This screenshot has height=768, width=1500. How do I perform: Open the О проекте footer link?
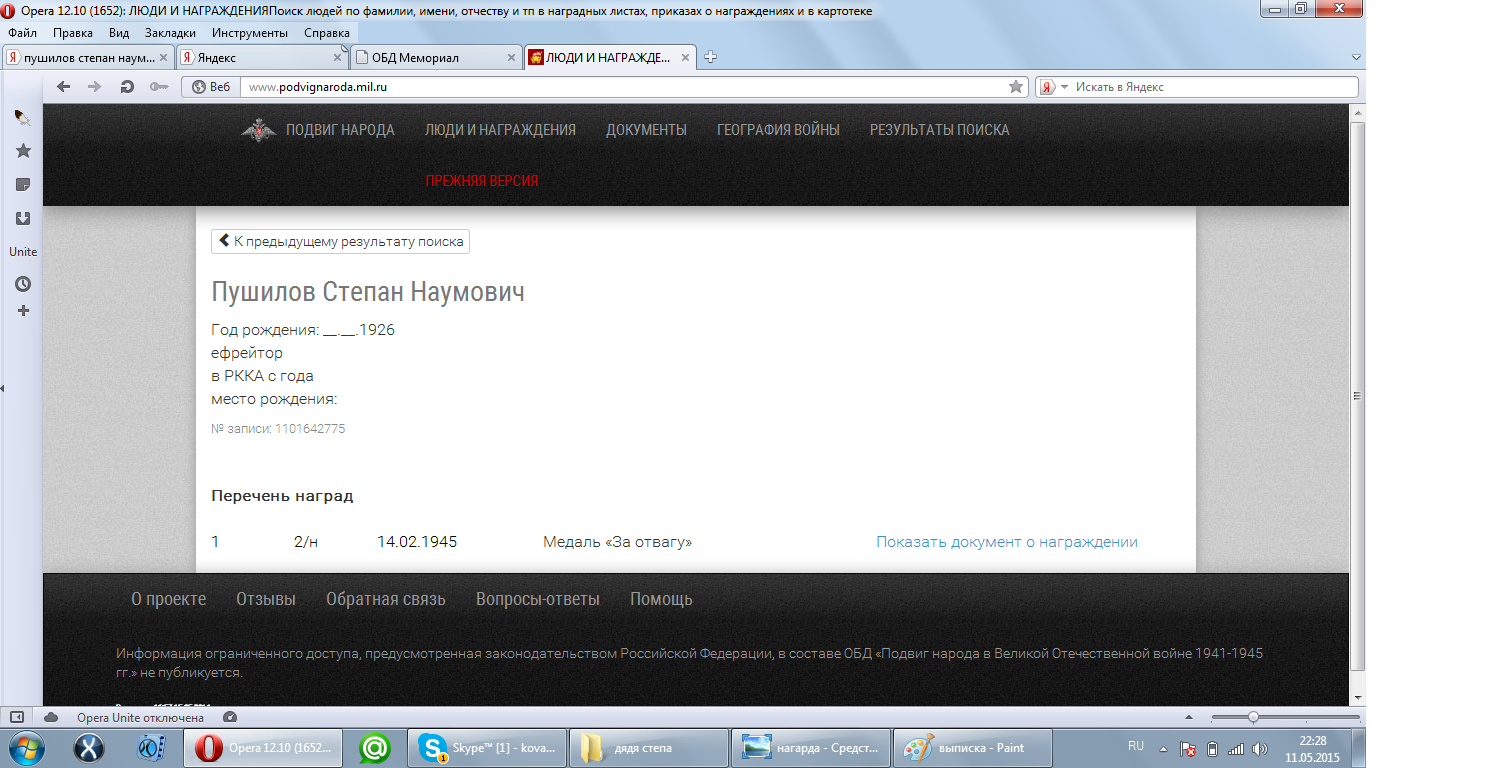[x=169, y=599]
